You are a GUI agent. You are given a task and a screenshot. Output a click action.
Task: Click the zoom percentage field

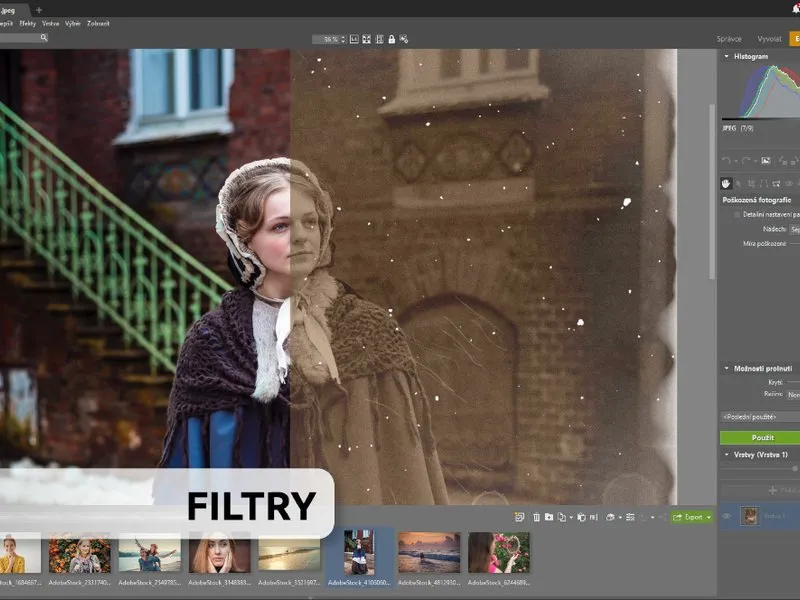pos(326,39)
